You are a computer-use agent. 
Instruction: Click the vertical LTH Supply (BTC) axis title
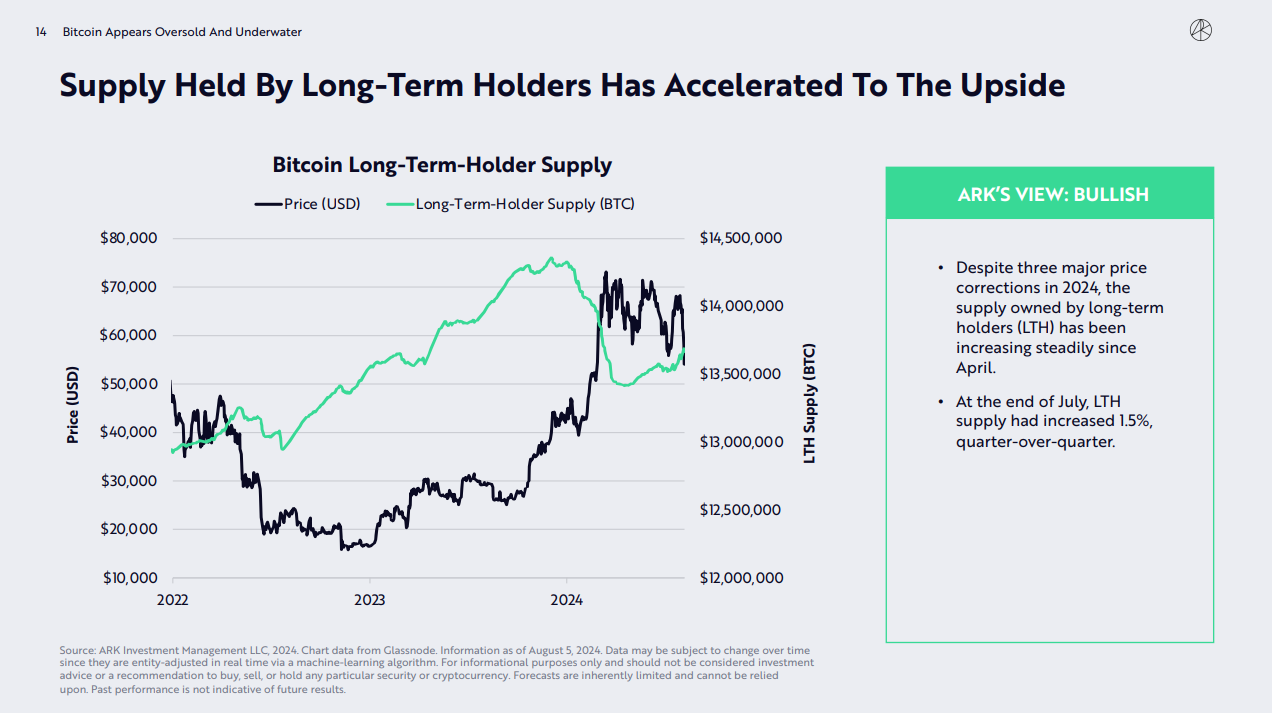[810, 404]
